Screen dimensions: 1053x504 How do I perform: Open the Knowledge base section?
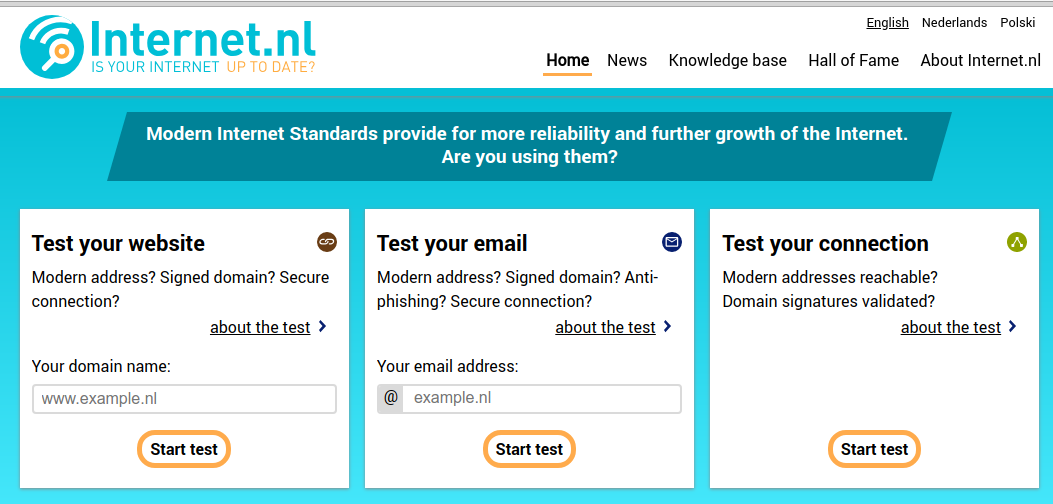pos(728,60)
